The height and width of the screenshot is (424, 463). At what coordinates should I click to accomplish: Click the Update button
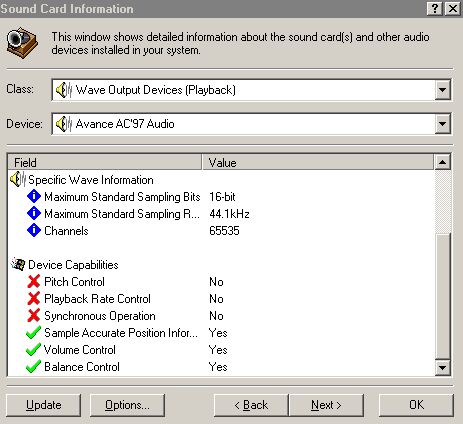pos(43,405)
